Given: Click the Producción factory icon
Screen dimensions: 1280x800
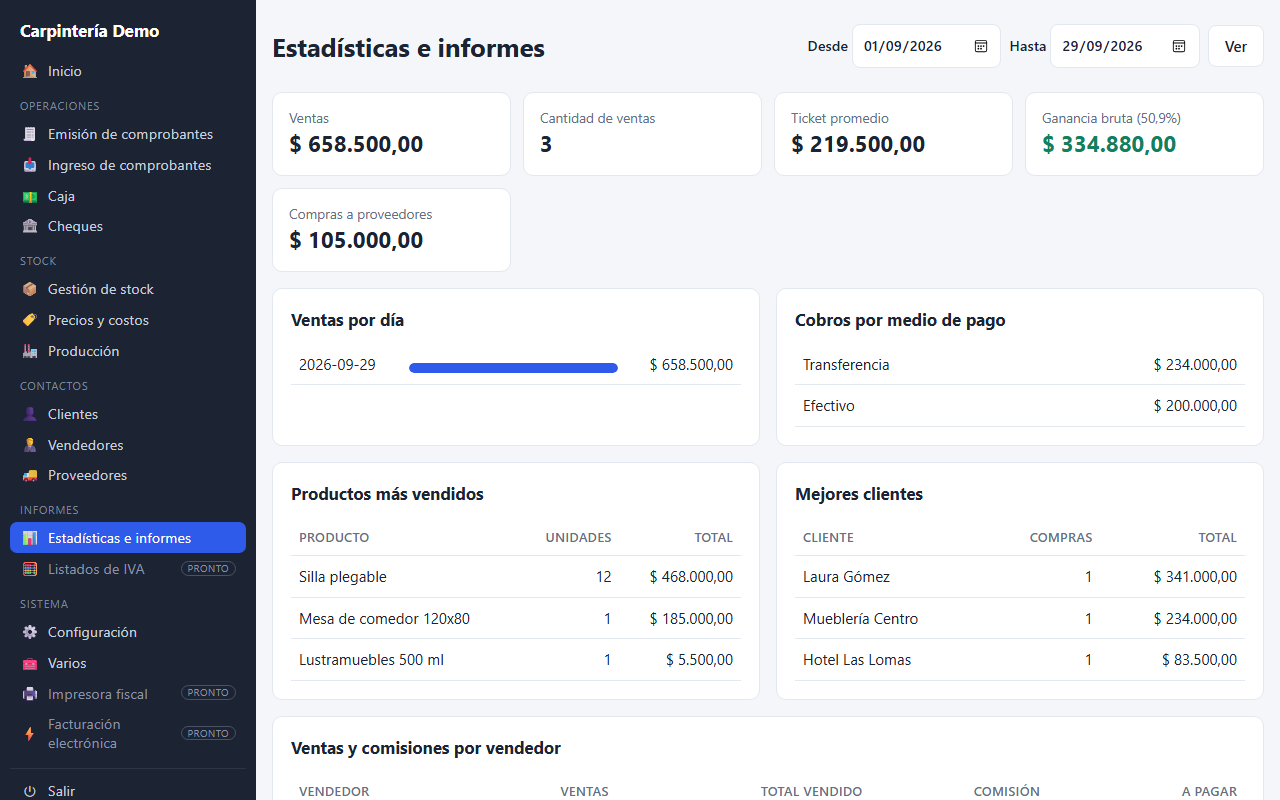Looking at the screenshot, I should point(30,351).
